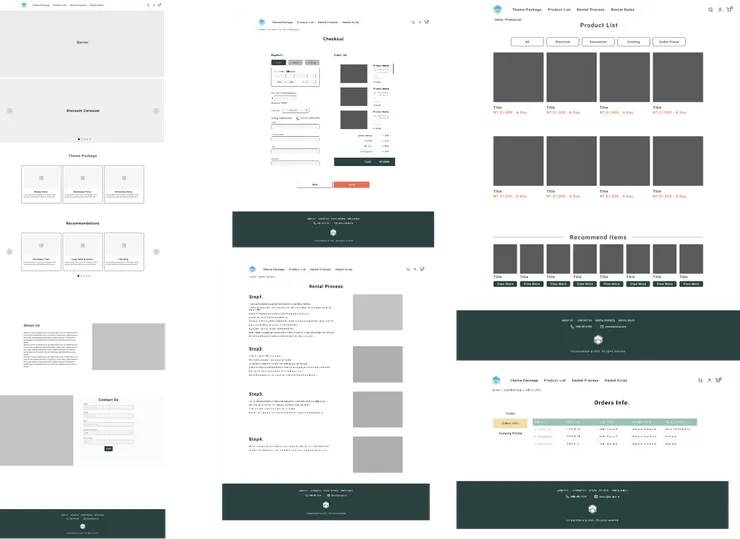Select the All category filter
Image resolution: width=740 pixels, height=539 pixels.
point(527,42)
